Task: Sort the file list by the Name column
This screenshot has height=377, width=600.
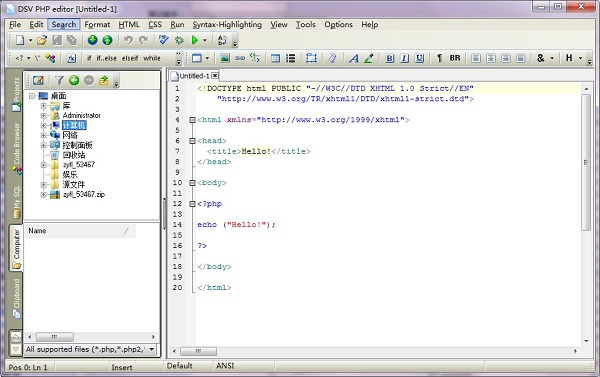Action: 80,231
